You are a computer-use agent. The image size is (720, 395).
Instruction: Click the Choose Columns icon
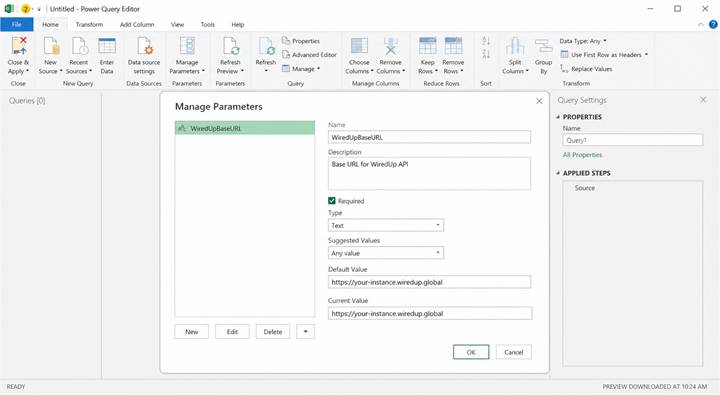(359, 46)
